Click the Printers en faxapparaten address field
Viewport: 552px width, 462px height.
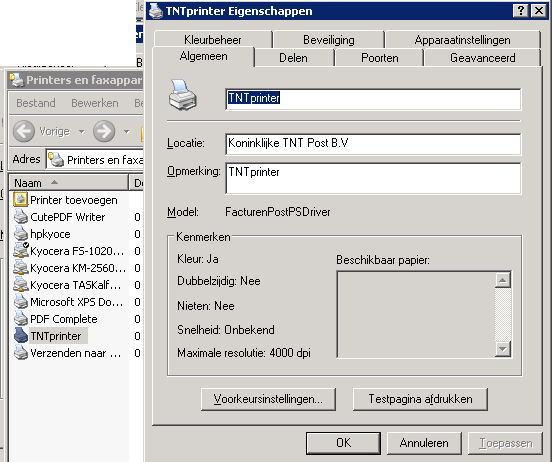(x=95, y=160)
